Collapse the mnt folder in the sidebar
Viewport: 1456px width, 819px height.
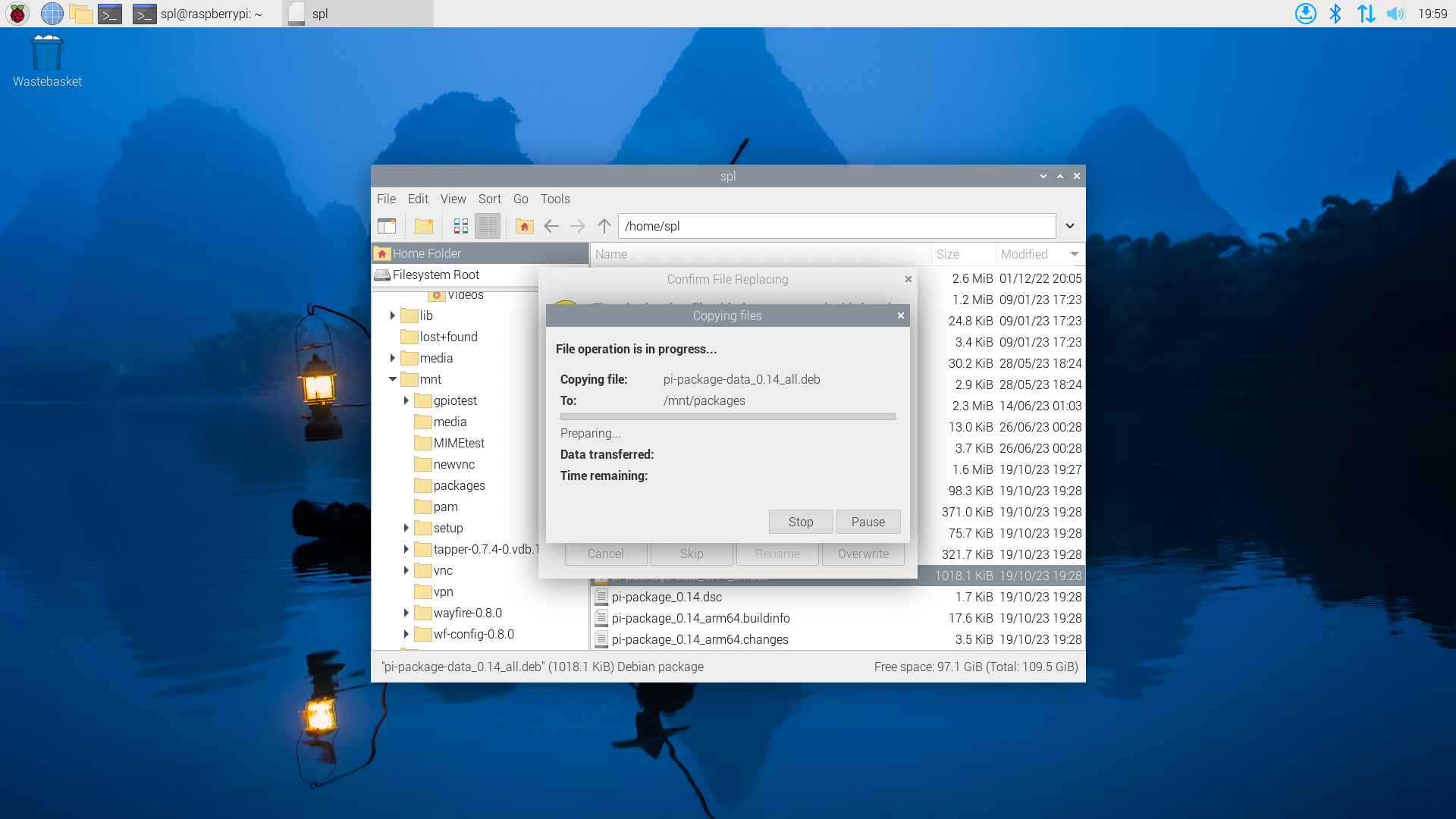(x=393, y=379)
